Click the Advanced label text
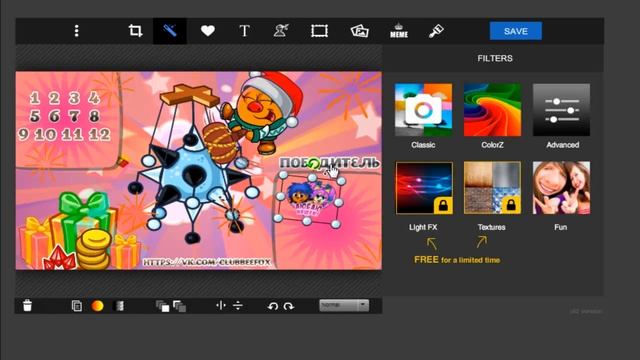 (x=562, y=145)
